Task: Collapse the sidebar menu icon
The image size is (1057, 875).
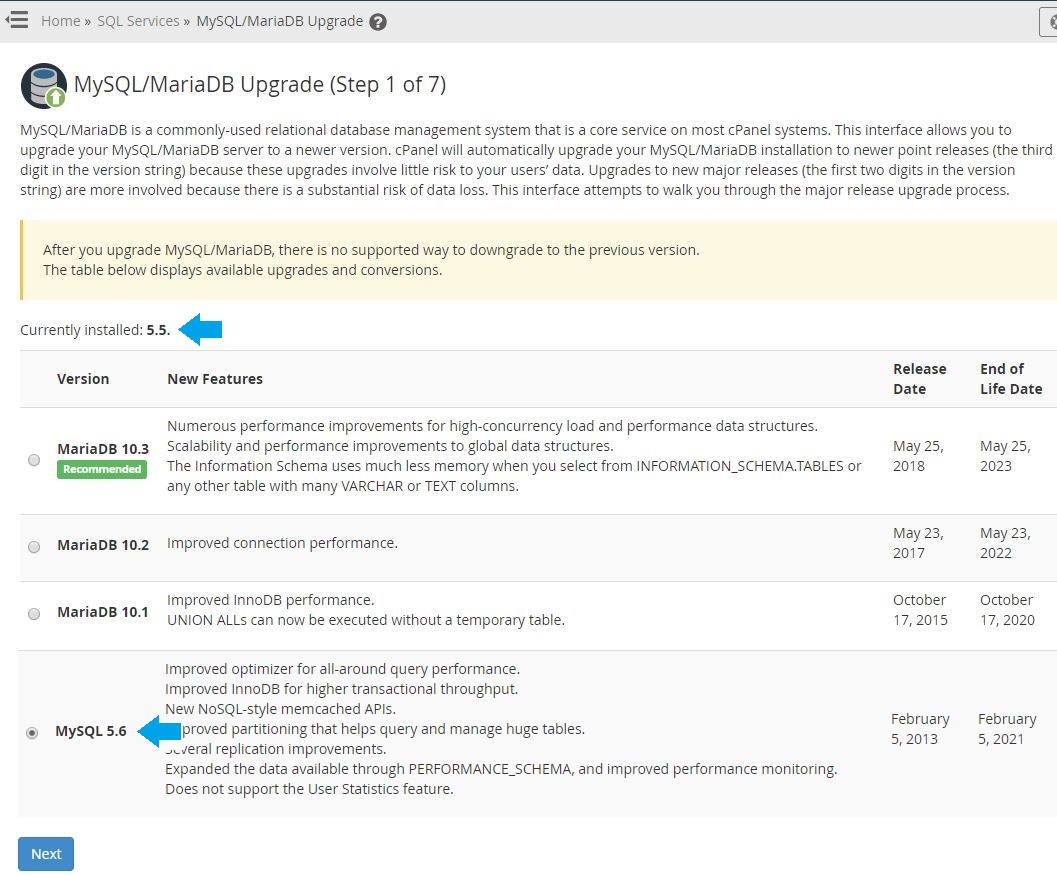Action: tap(17, 20)
